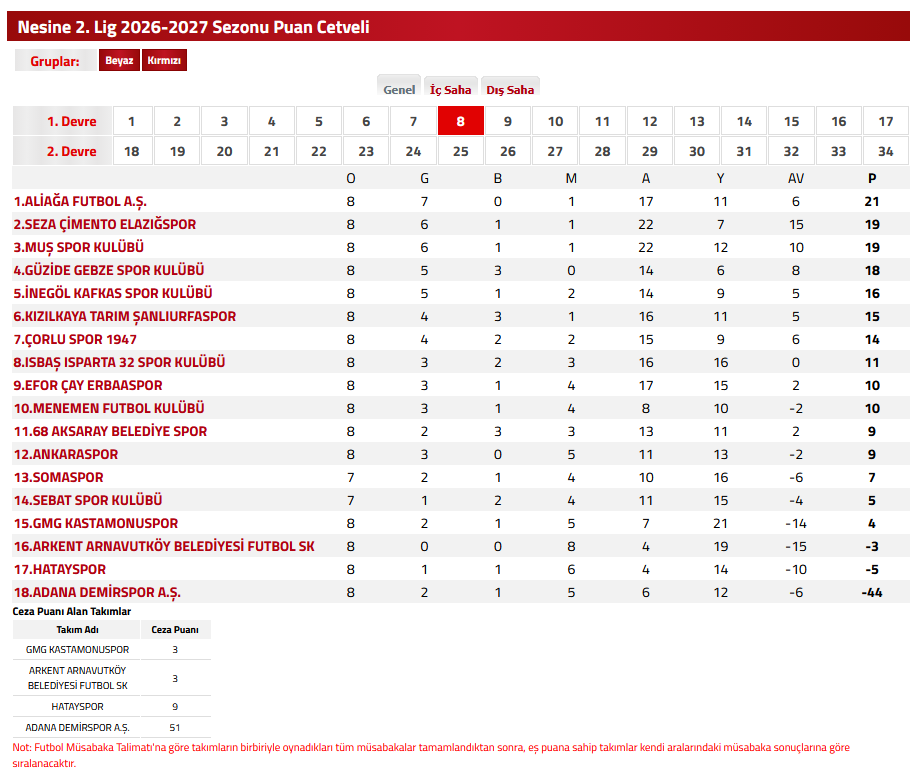Screen dimensions: 911x778
Task: Open the MUŞ SPOR KULÜBÜ link
Action: coord(78,248)
